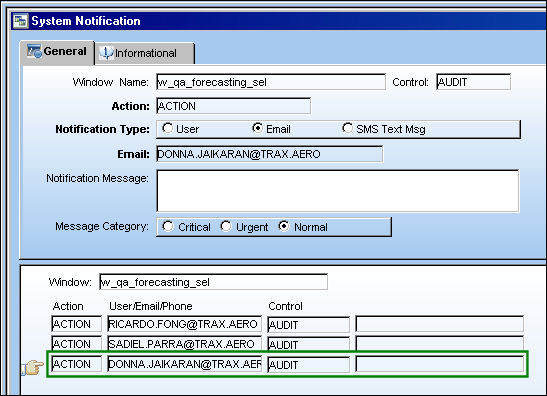This screenshot has height=396, width=547.
Task: Set message category to Critical
Action: (167, 226)
